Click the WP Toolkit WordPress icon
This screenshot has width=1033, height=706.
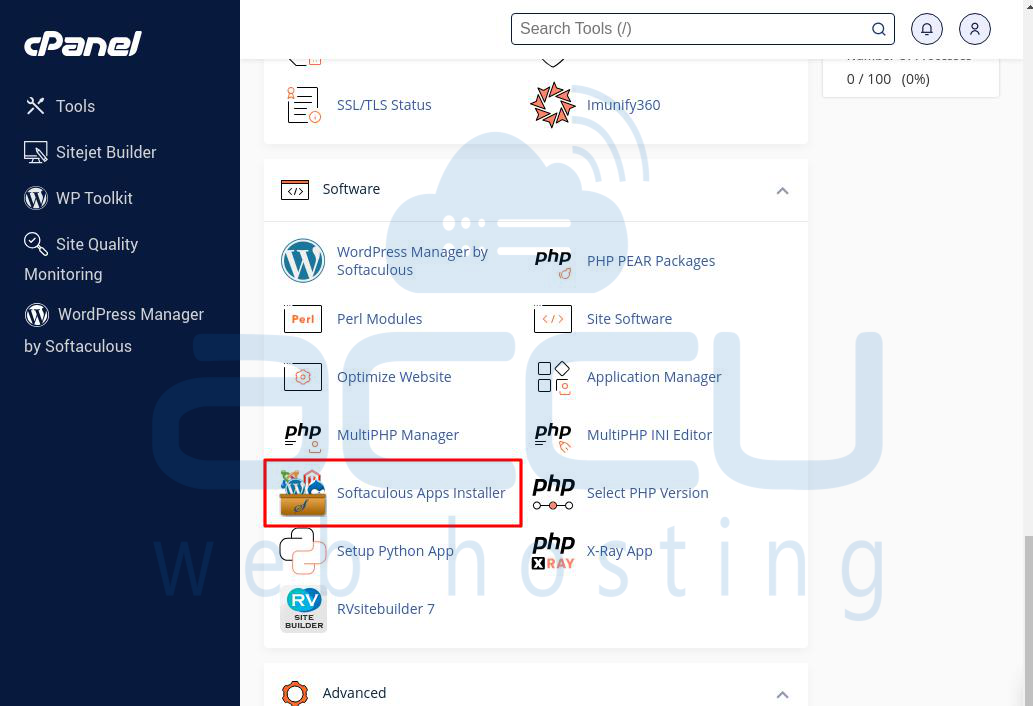click(x=36, y=198)
